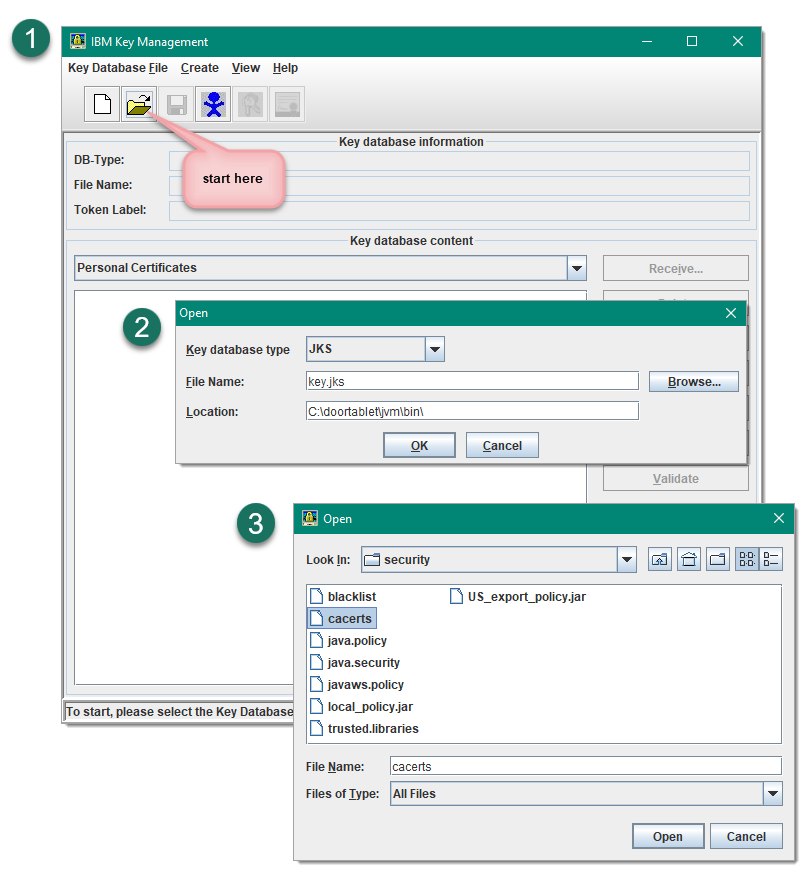Screen dimensions: 810x886
Task: Click the blue stick figure toolbar icon
Action: point(212,104)
